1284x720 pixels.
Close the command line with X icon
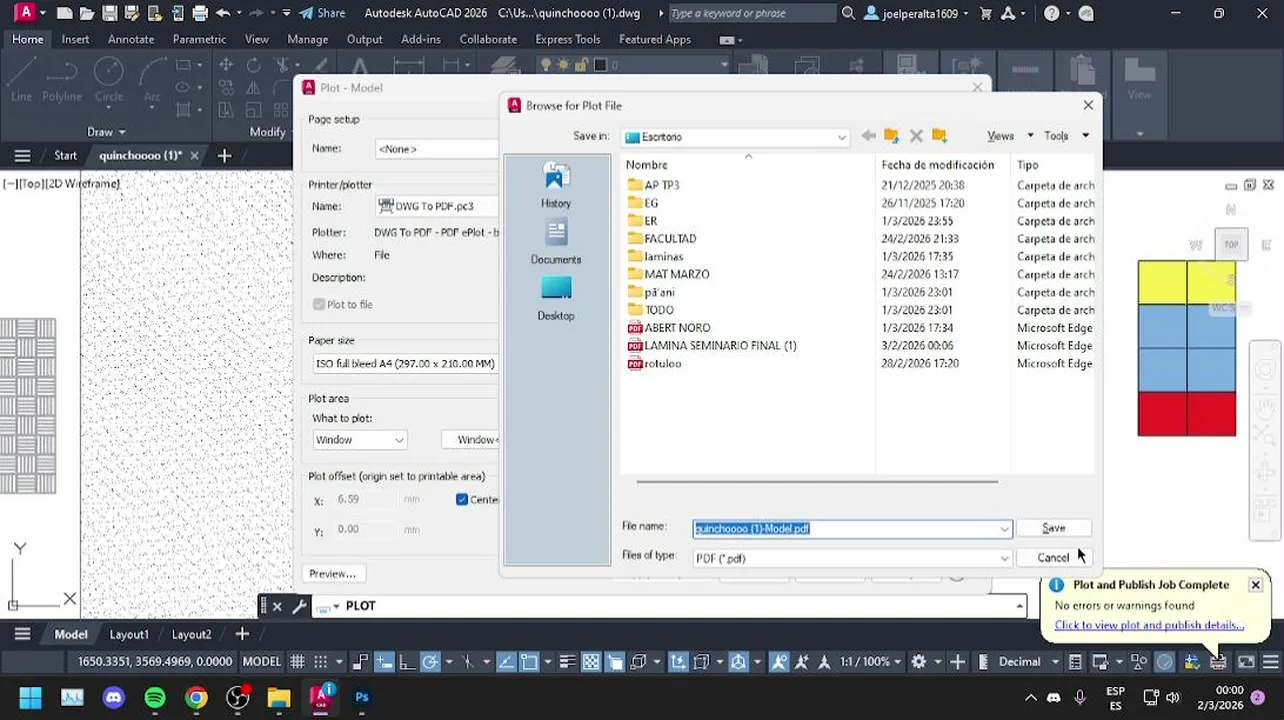point(278,606)
